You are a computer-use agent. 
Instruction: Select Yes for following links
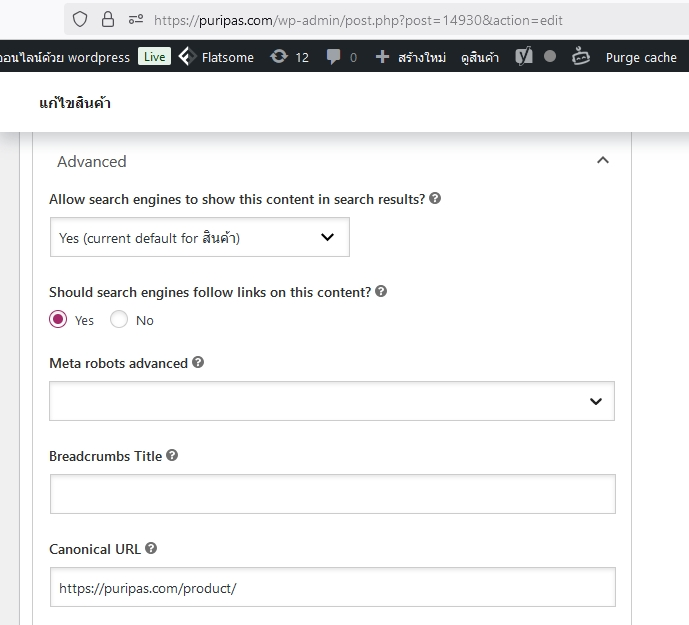58,320
